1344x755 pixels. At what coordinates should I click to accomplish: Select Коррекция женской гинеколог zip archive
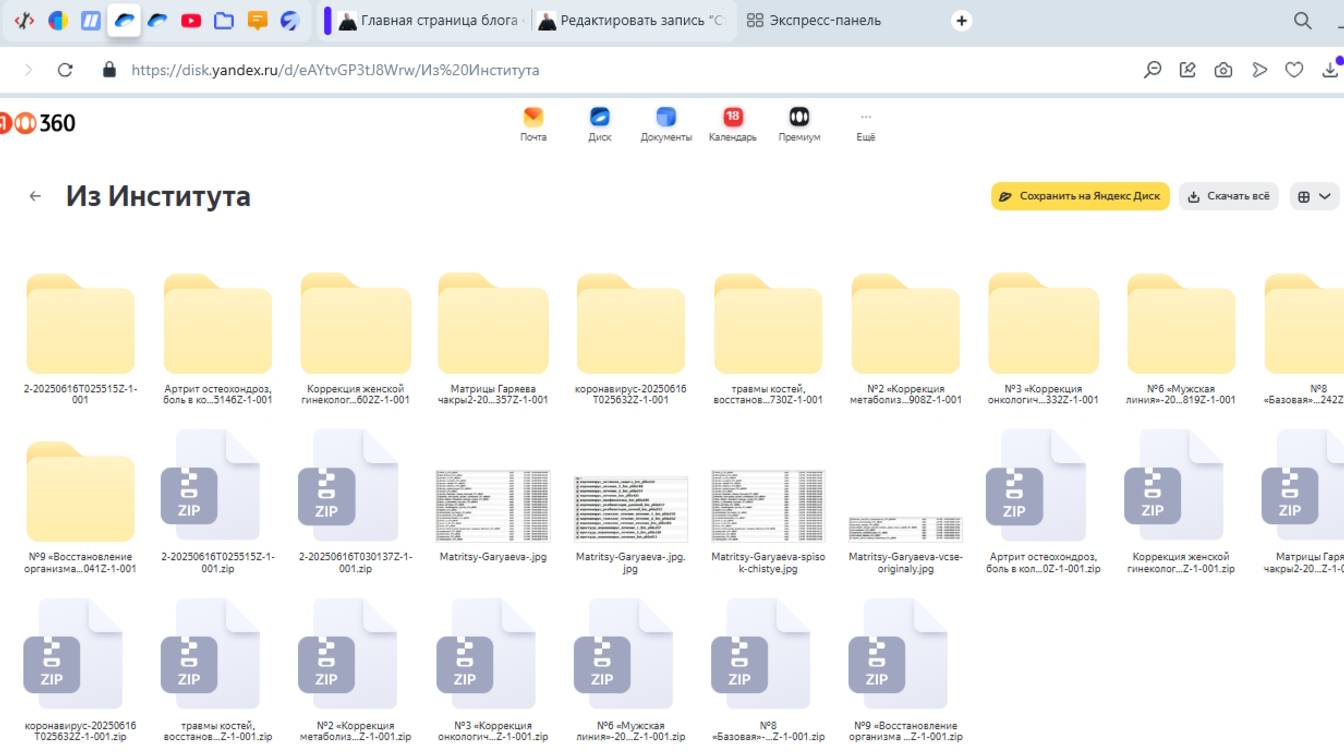[1181, 502]
